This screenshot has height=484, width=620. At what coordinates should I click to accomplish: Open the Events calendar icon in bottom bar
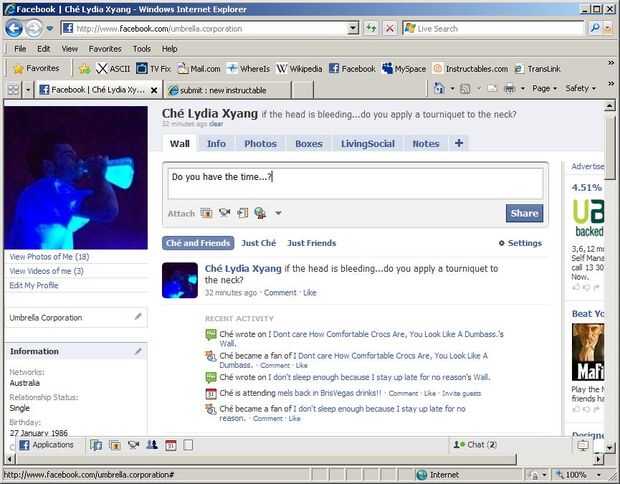tap(170, 445)
